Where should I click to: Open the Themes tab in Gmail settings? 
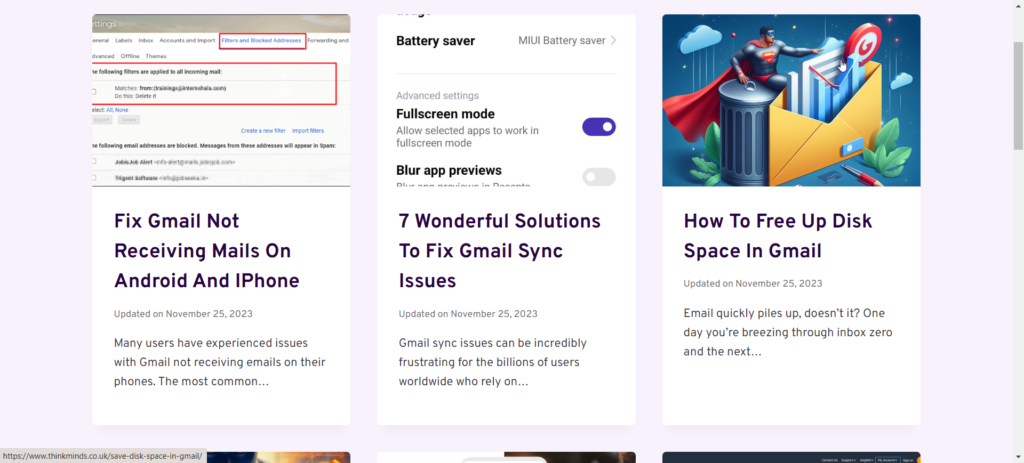pos(156,56)
